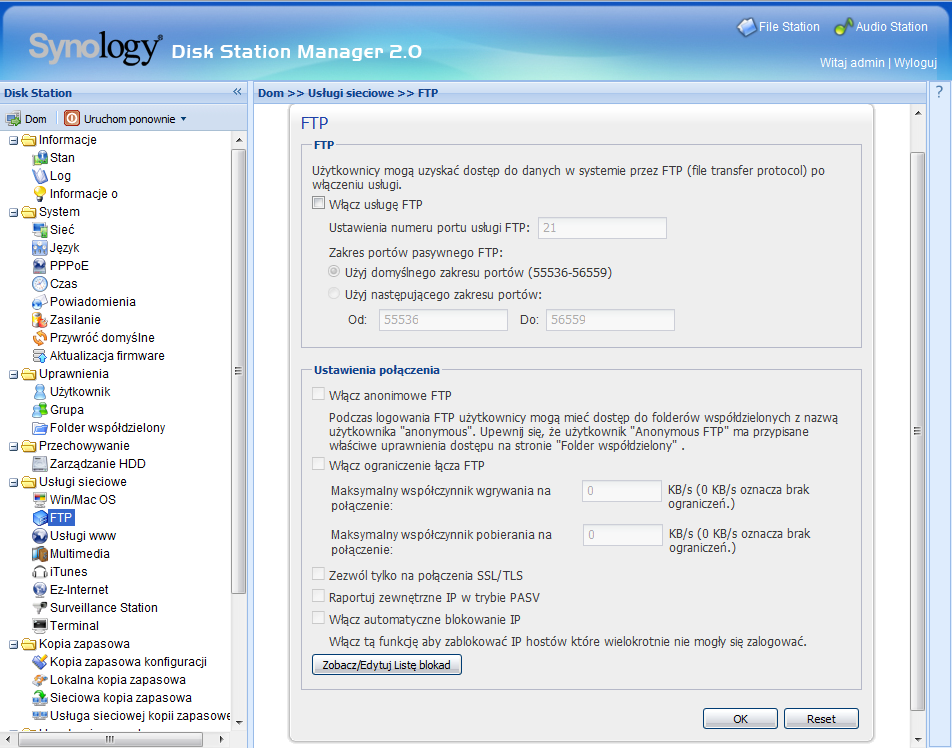
Task: Open the File Station icon
Action: 746,27
